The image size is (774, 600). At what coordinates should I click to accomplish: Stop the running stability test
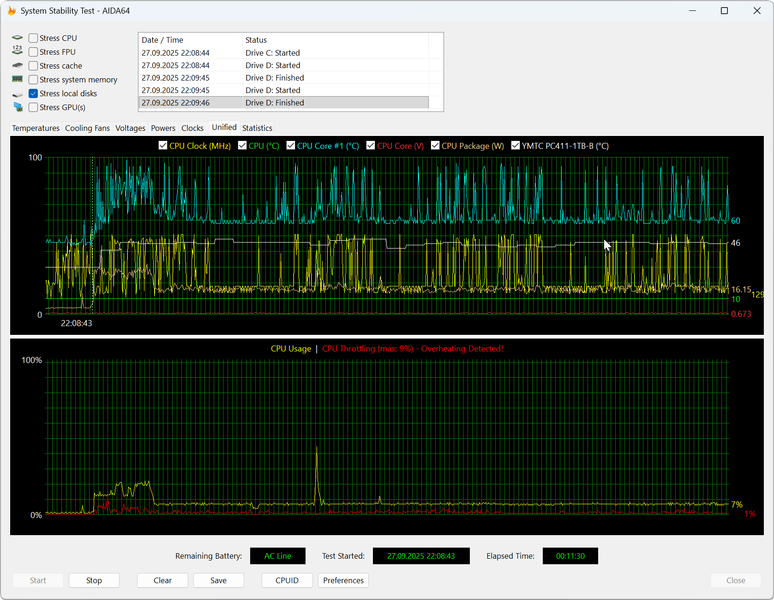click(93, 580)
